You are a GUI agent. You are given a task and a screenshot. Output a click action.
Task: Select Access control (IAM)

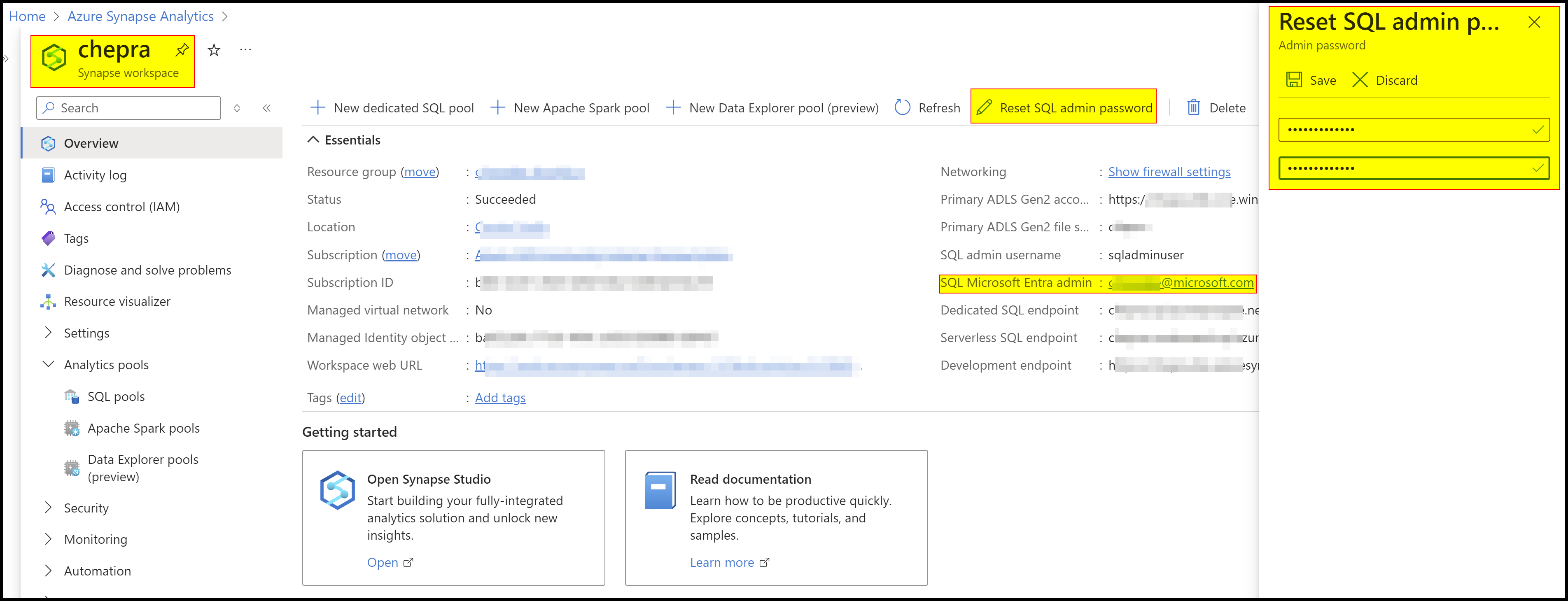coord(121,207)
